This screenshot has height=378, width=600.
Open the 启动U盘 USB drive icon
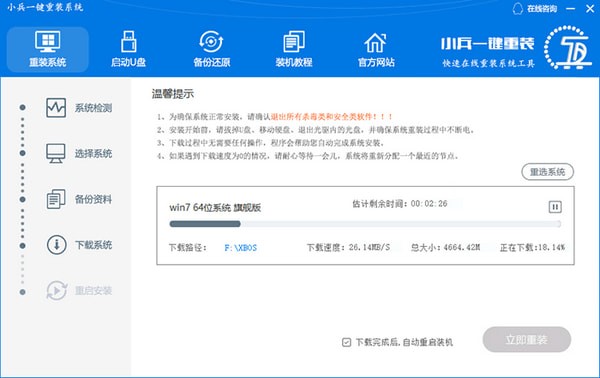(x=129, y=41)
